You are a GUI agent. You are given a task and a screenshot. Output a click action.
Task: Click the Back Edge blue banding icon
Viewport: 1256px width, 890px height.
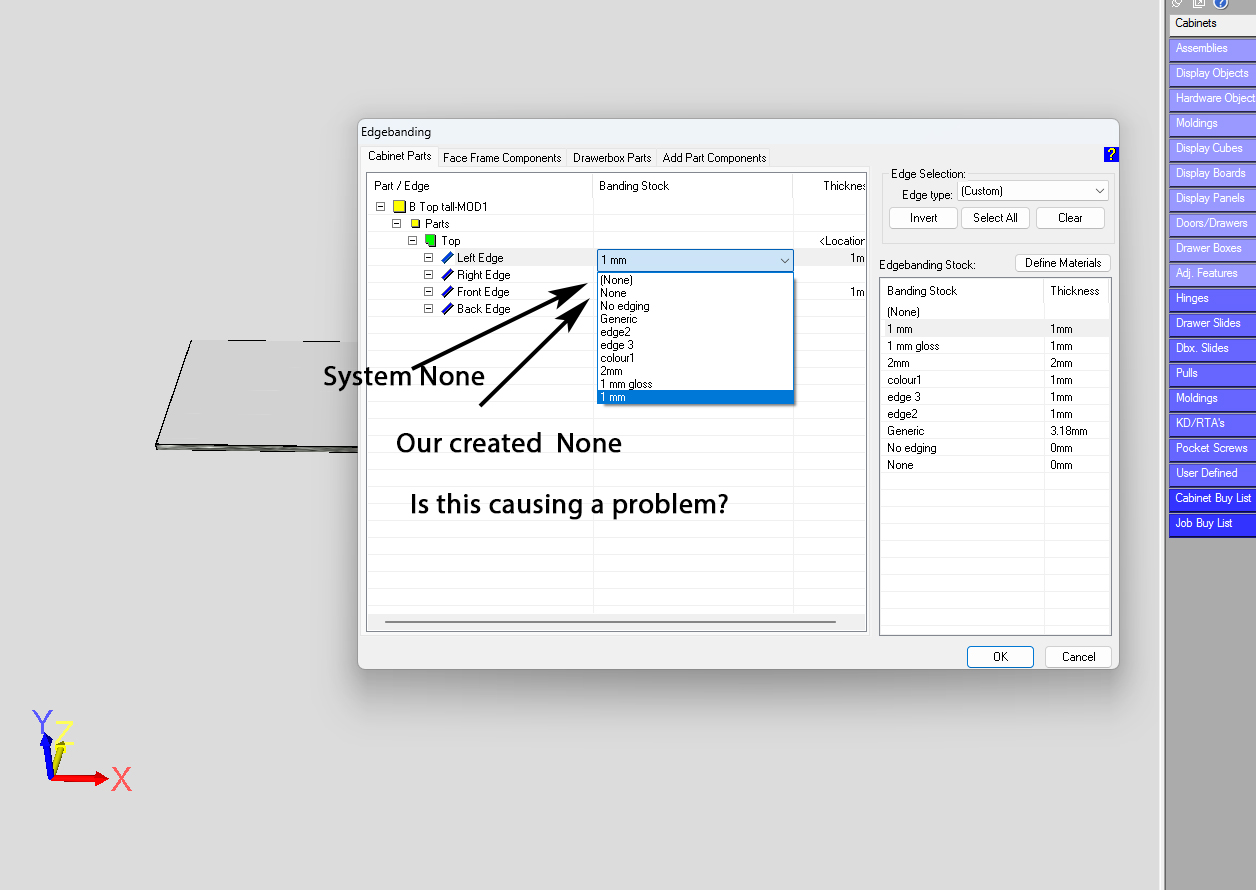click(x=447, y=309)
